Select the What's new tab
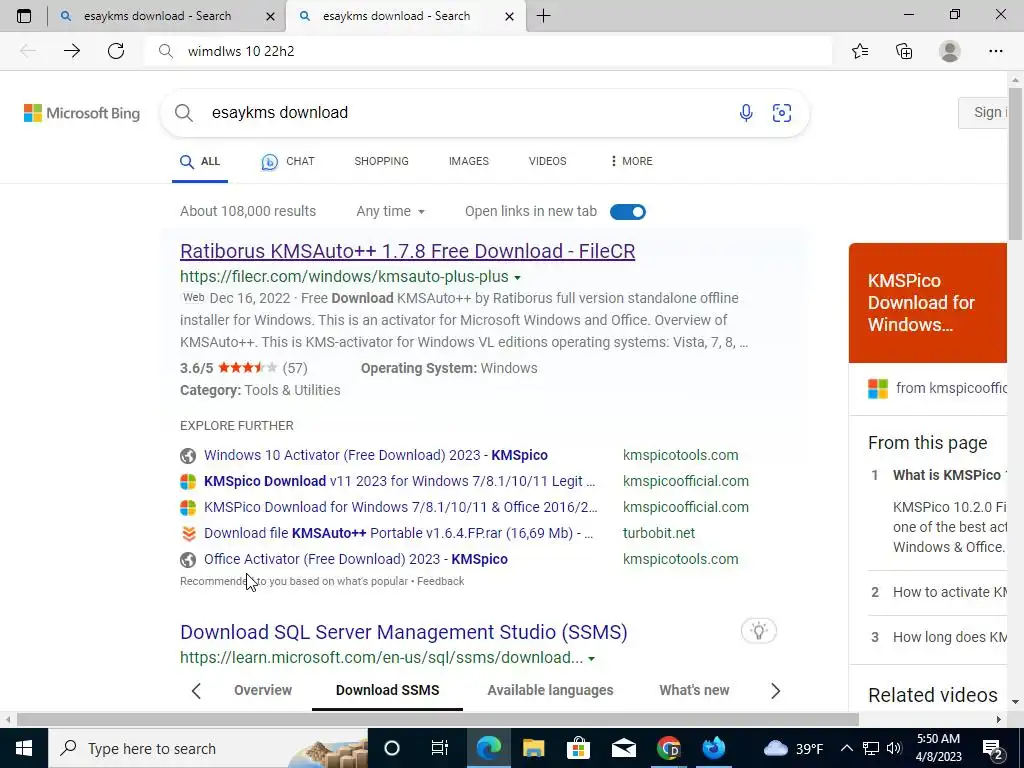Image resolution: width=1024 pixels, height=768 pixels. click(694, 690)
